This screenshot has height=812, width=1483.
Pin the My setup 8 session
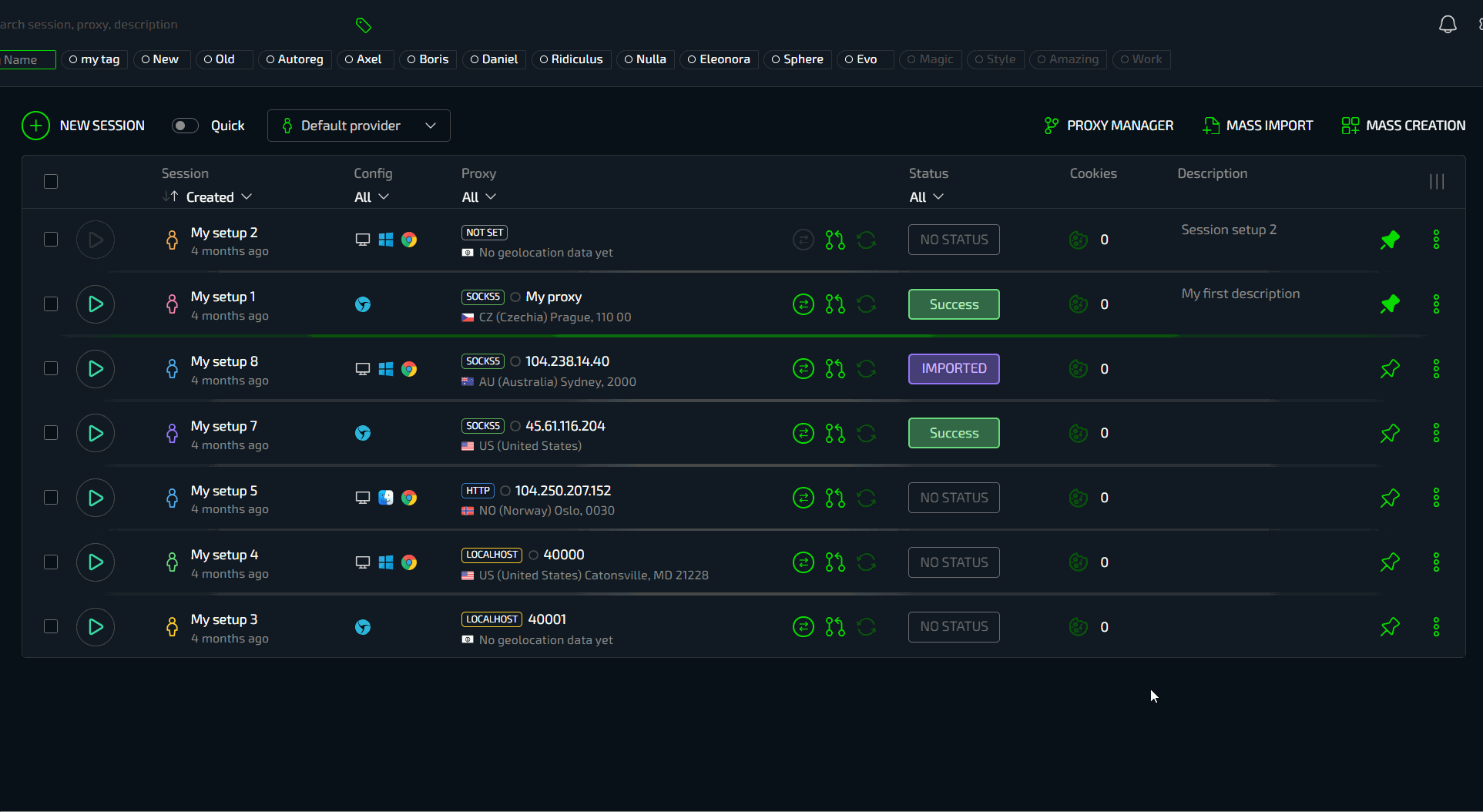coord(1390,369)
